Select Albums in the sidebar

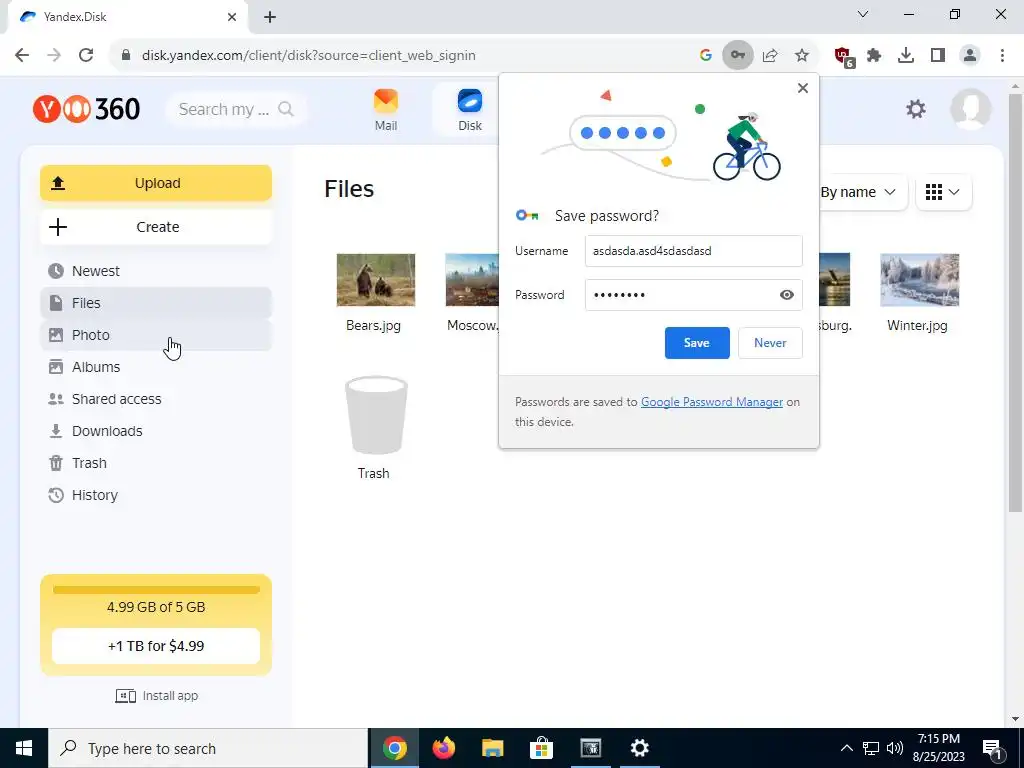[156, 367]
